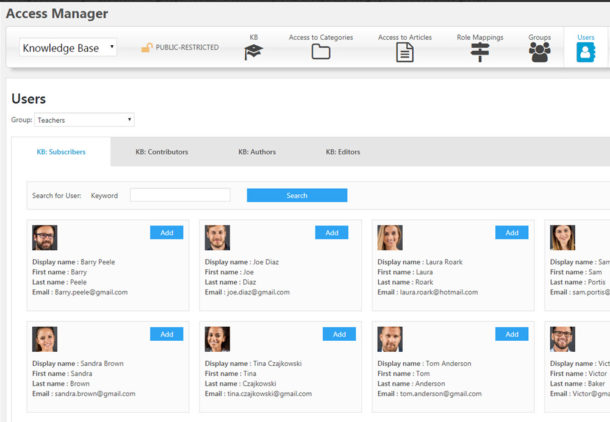Screen dimensions: 610x422
Task: Click email Barry.peele@gmail.com
Action: point(91,292)
